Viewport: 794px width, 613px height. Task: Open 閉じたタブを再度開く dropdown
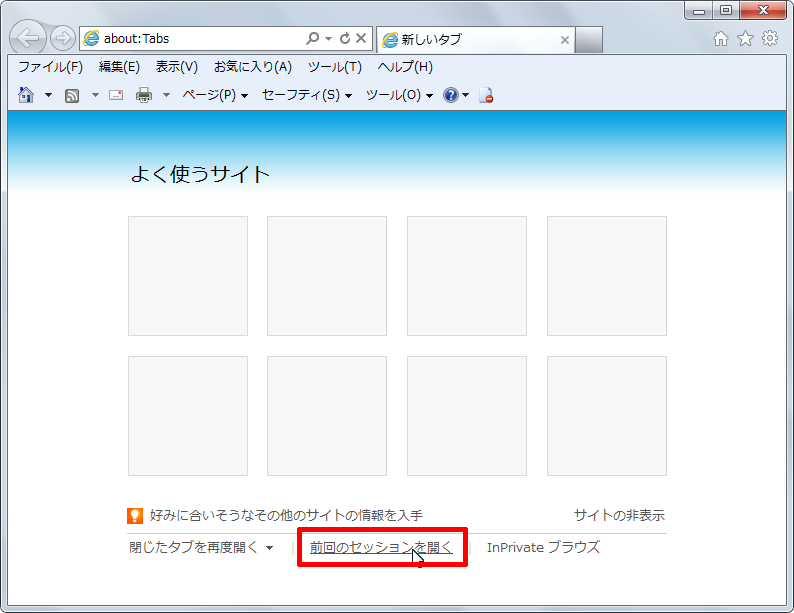pyautogui.click(x=201, y=547)
